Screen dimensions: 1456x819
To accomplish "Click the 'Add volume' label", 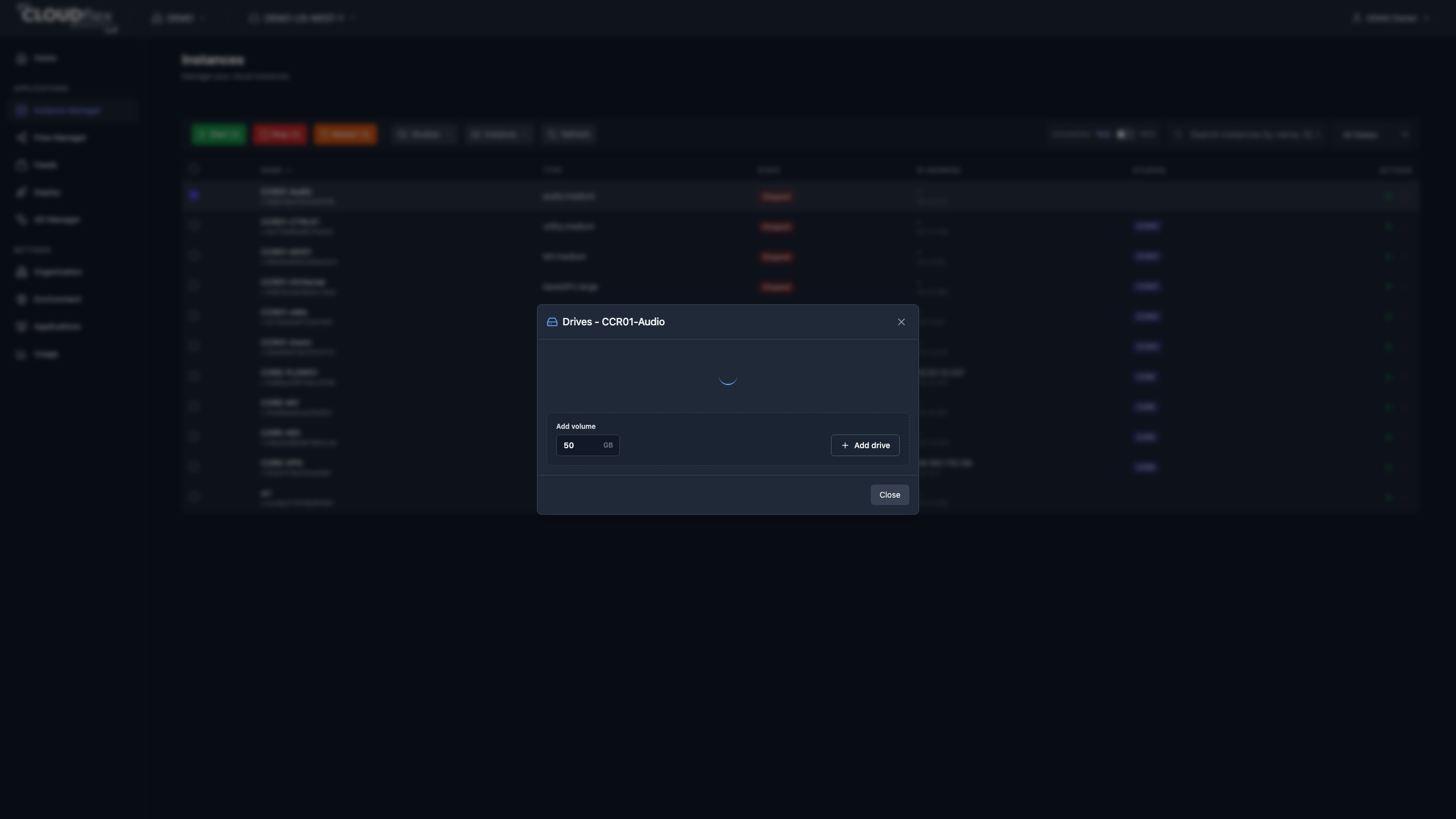I will pos(576,426).
